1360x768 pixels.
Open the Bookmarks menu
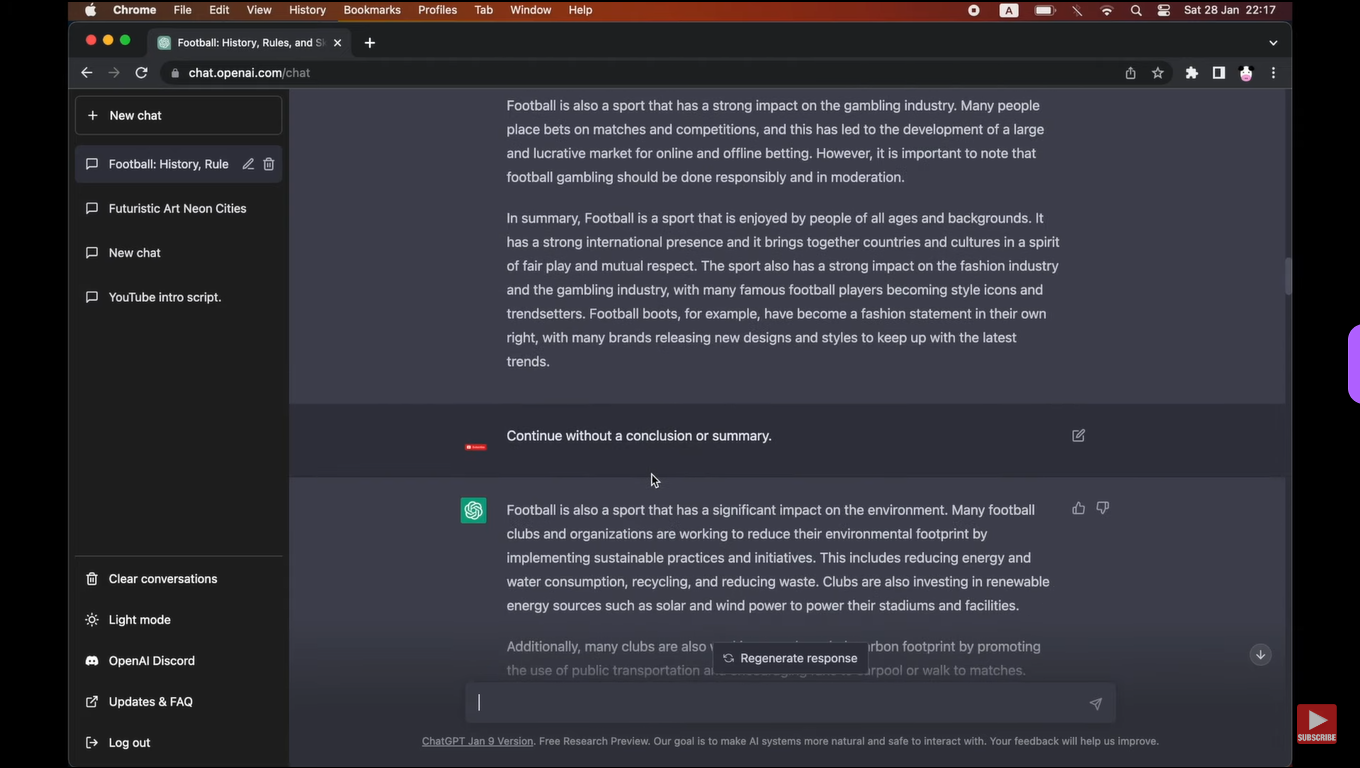pos(371,10)
